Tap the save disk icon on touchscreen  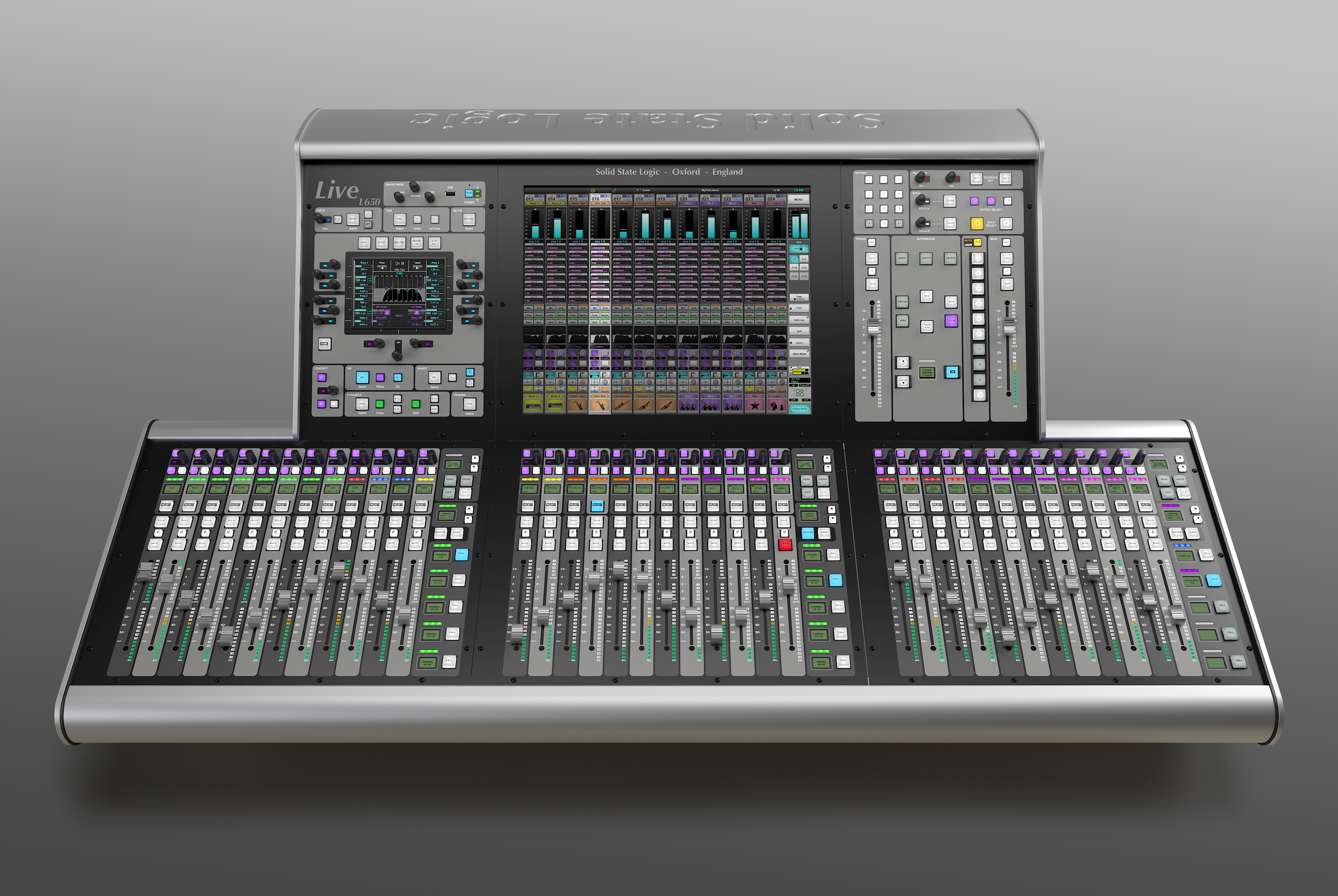(593, 191)
